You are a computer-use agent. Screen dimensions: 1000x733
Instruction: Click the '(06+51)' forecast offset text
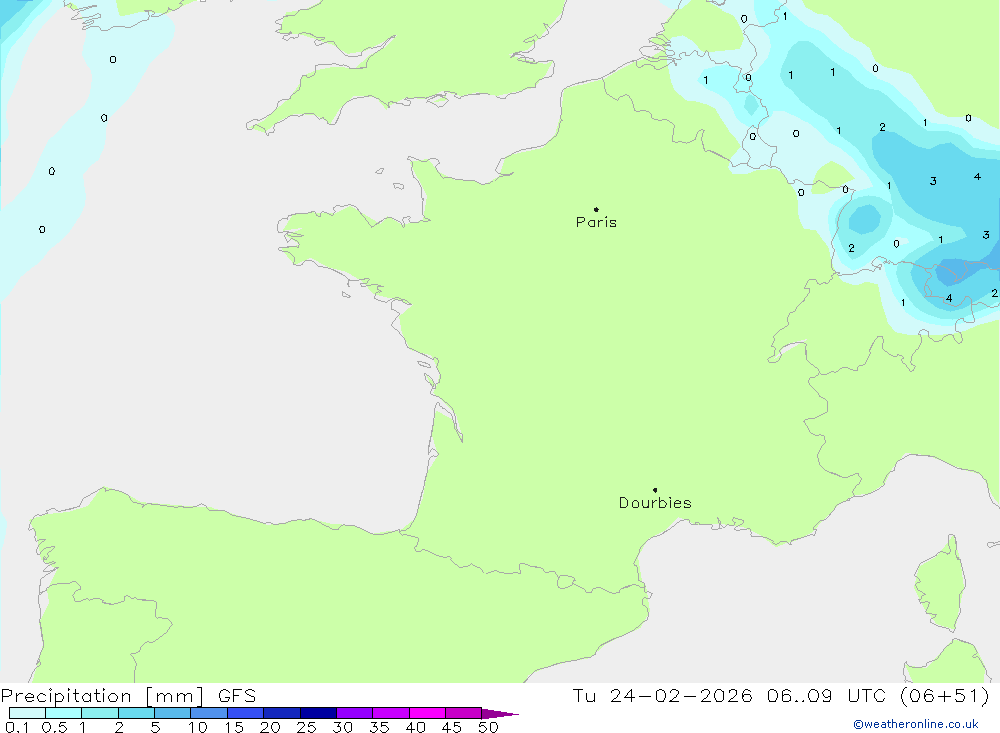click(945, 696)
